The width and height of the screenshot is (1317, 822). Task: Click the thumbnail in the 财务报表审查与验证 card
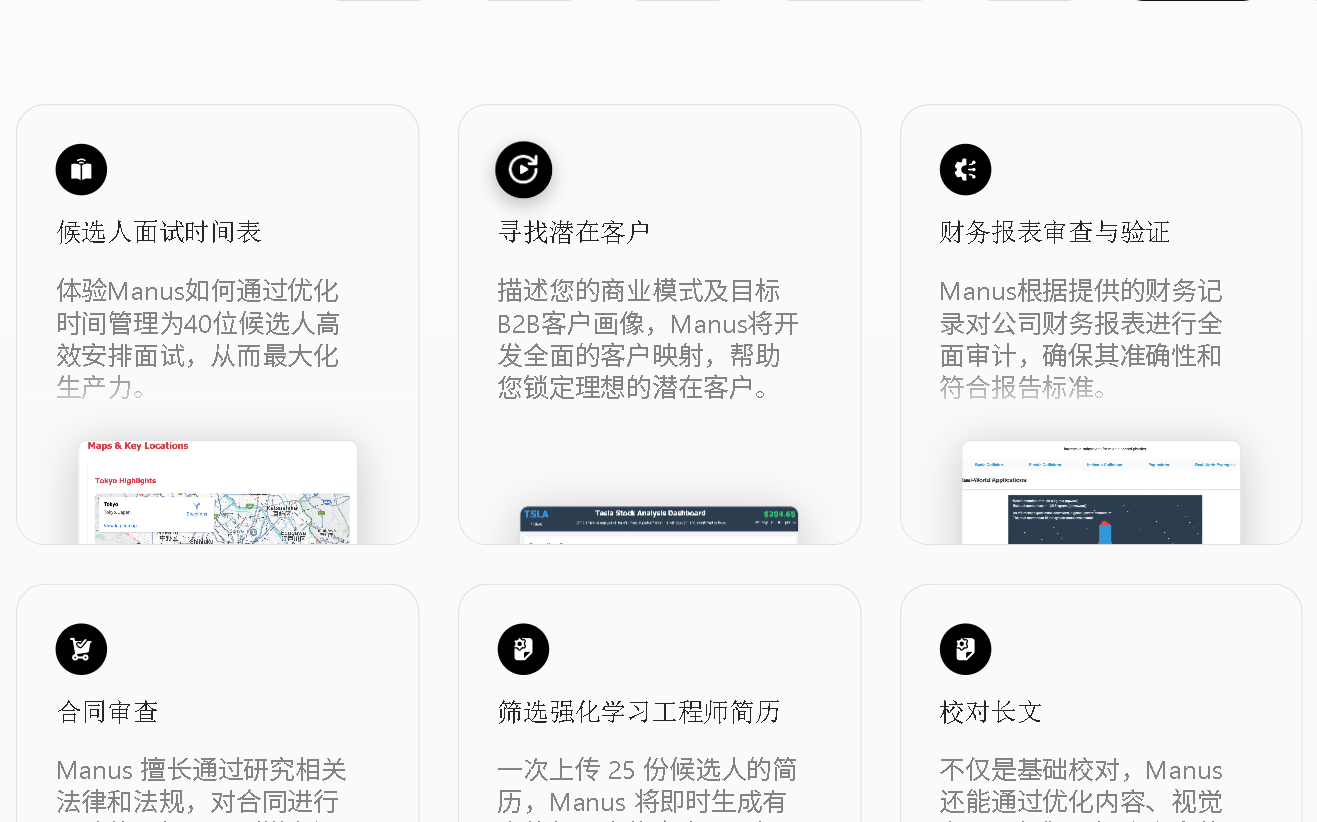1101,492
